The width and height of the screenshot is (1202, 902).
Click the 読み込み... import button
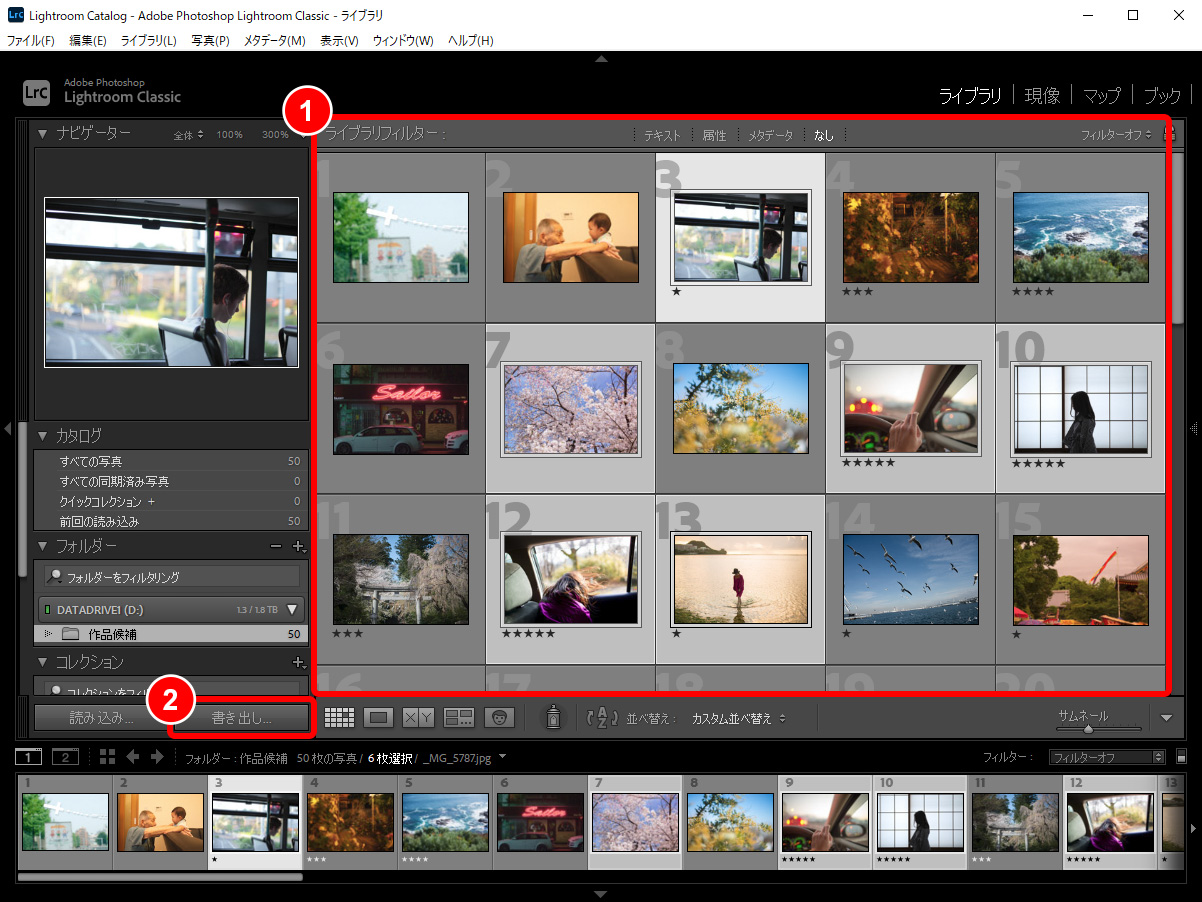(100, 718)
